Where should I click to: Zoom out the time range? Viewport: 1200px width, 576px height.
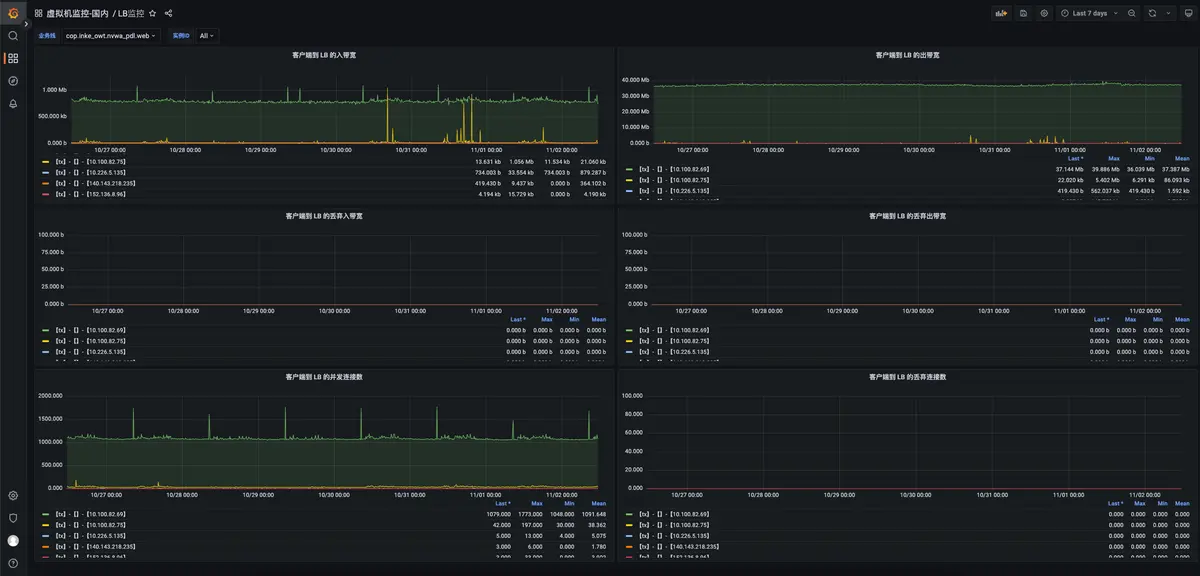[1131, 13]
